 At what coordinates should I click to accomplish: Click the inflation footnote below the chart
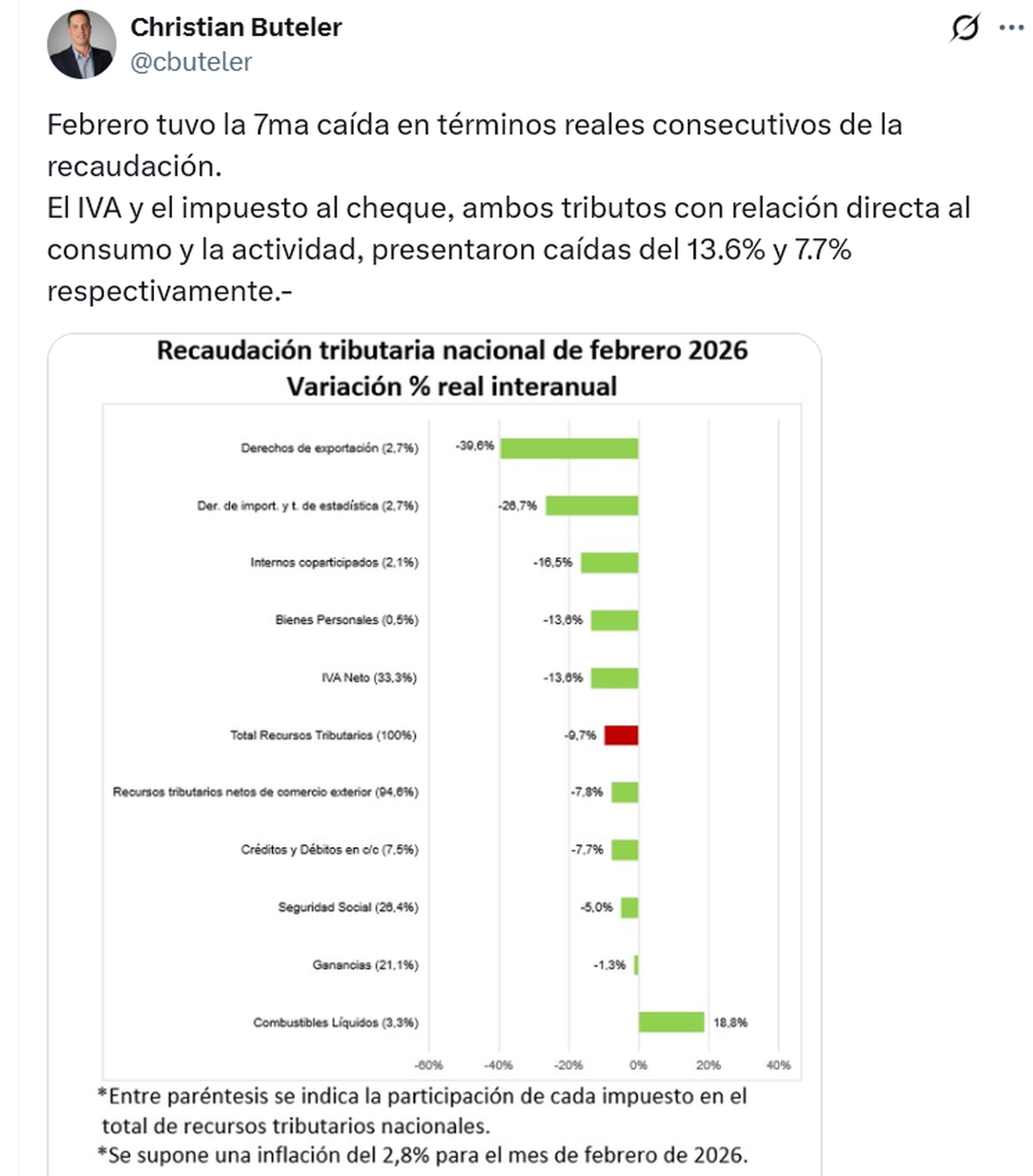(x=422, y=1154)
